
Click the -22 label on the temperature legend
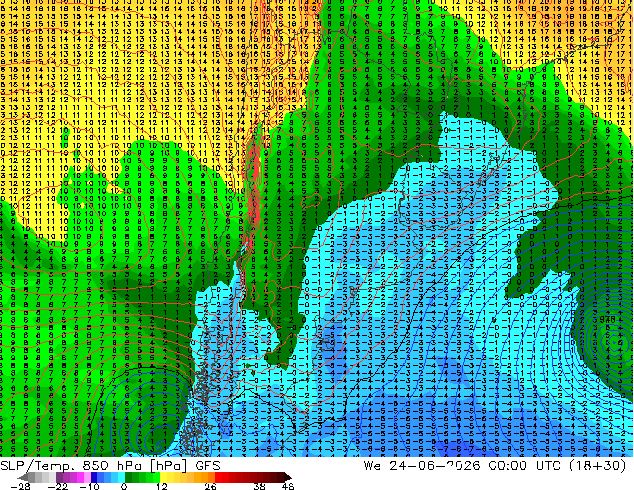[x=58, y=486]
